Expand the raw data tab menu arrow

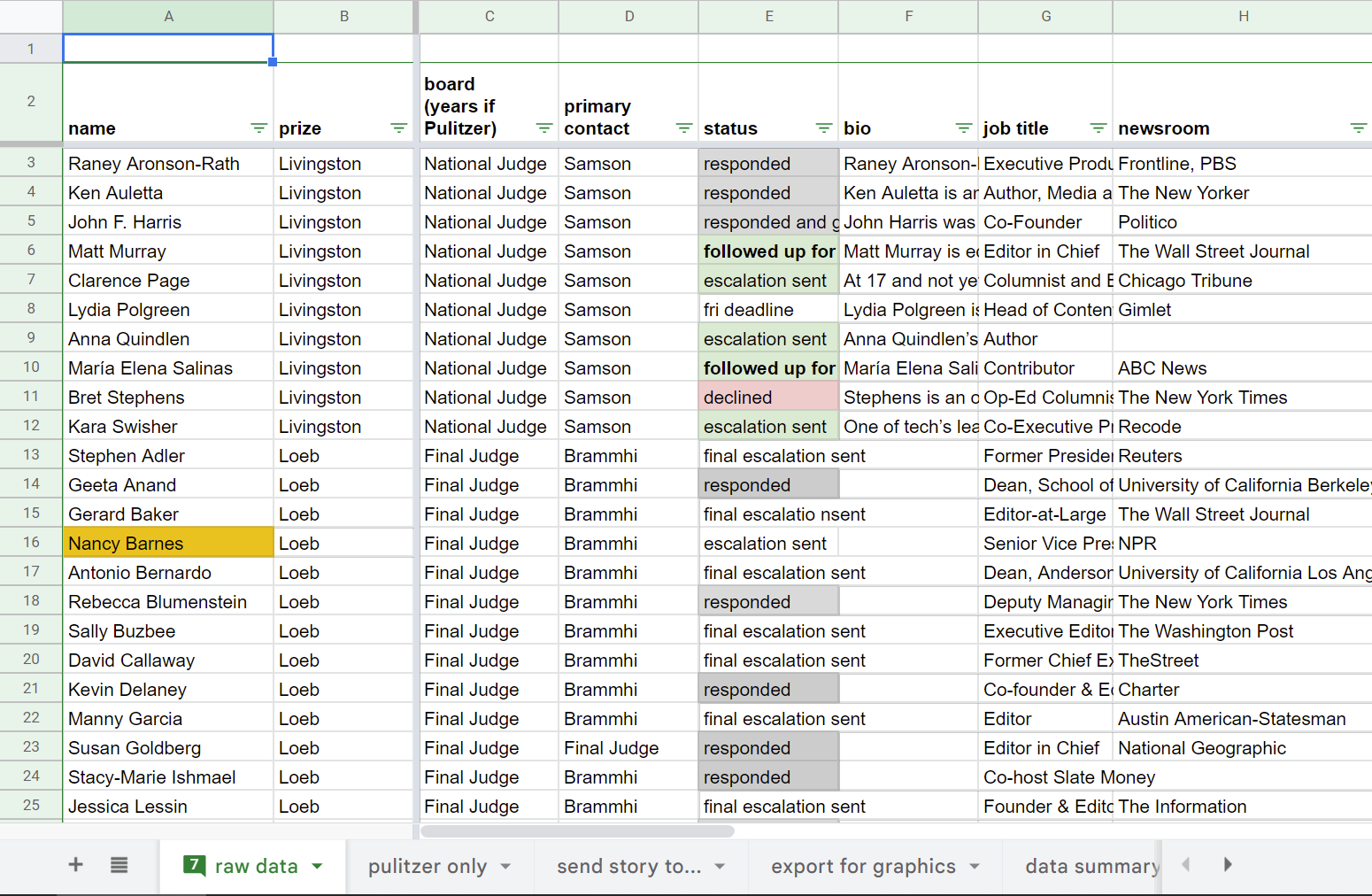[317, 867]
